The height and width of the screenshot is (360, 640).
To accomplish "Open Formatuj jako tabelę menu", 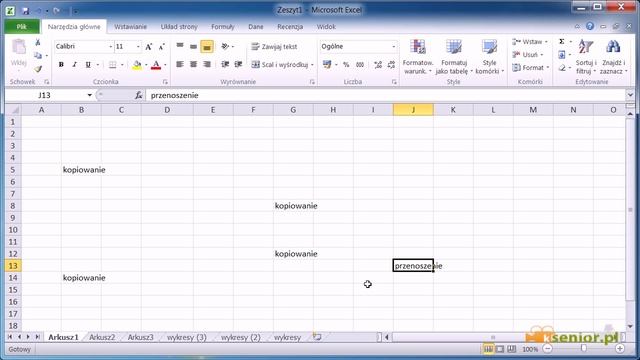I will [453, 57].
